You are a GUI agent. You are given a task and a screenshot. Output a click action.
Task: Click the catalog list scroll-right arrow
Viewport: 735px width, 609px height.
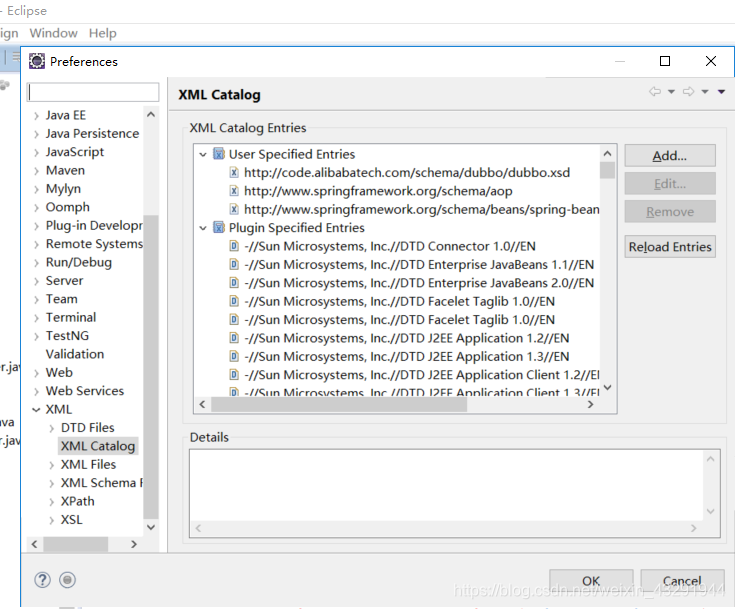[590, 405]
